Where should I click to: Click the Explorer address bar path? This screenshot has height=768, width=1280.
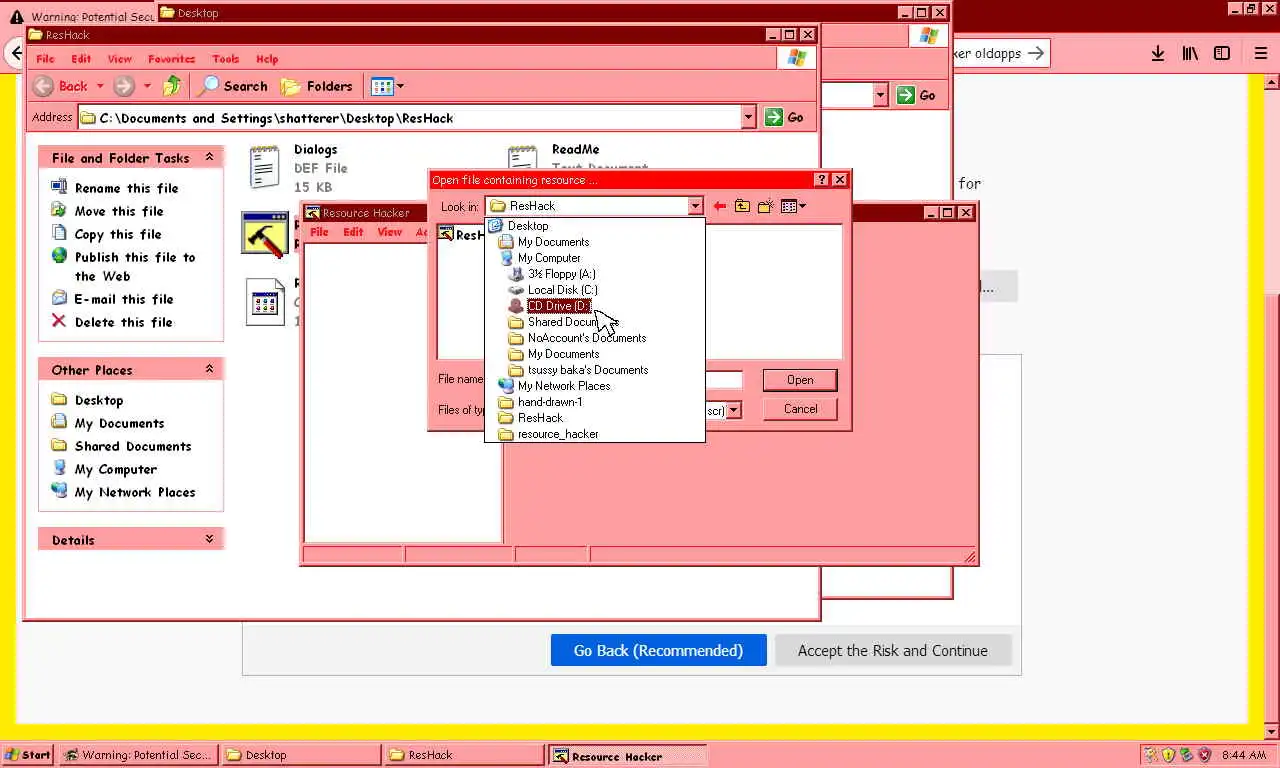pos(409,118)
